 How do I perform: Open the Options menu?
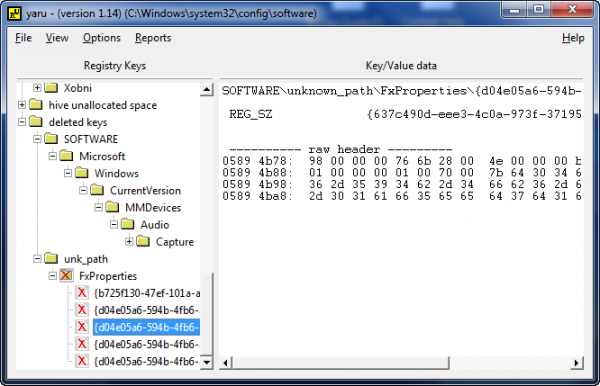[101, 38]
